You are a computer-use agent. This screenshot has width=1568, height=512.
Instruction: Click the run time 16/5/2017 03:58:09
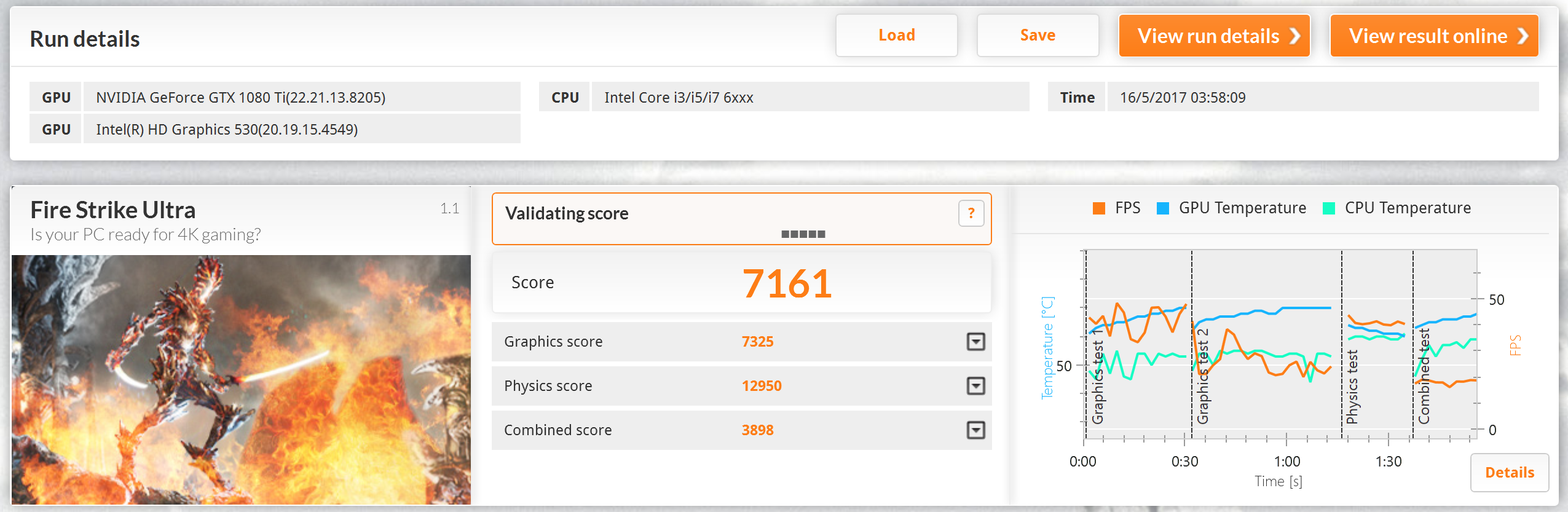point(1323,97)
